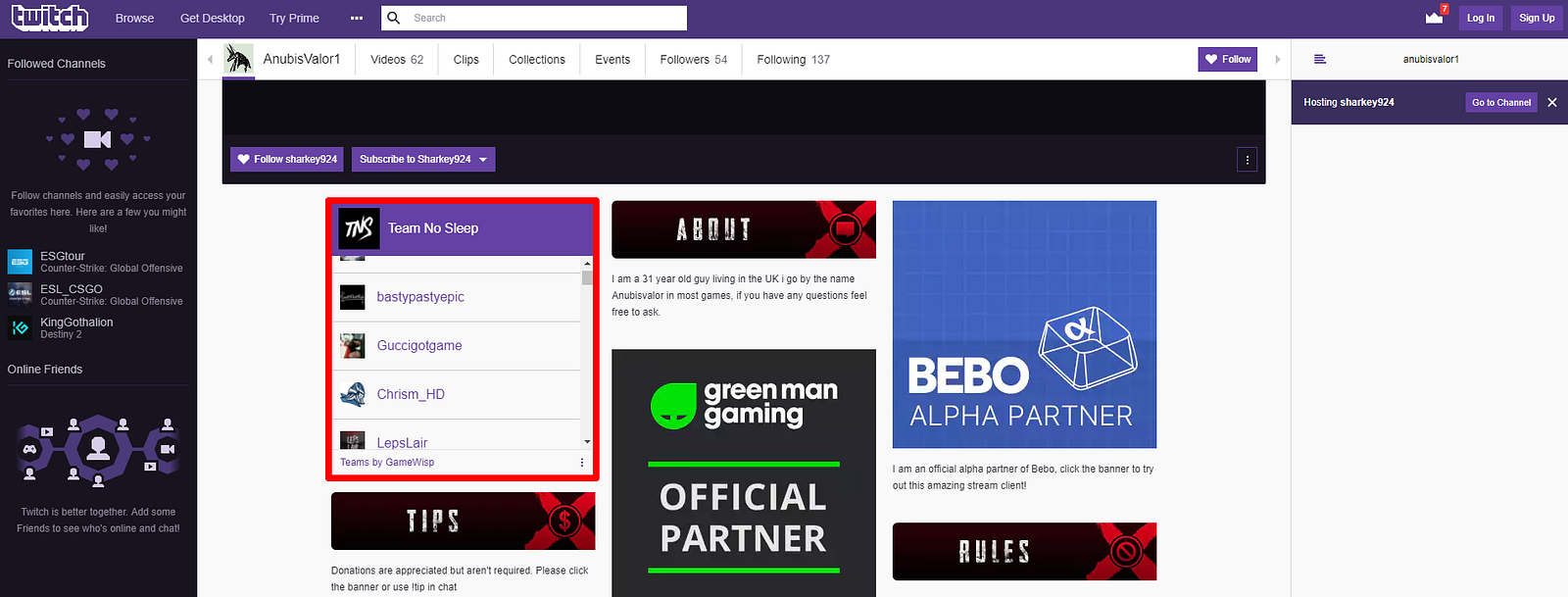Open the Followers 54 tab
Viewport: 1568px width, 597px height.
[x=694, y=60]
